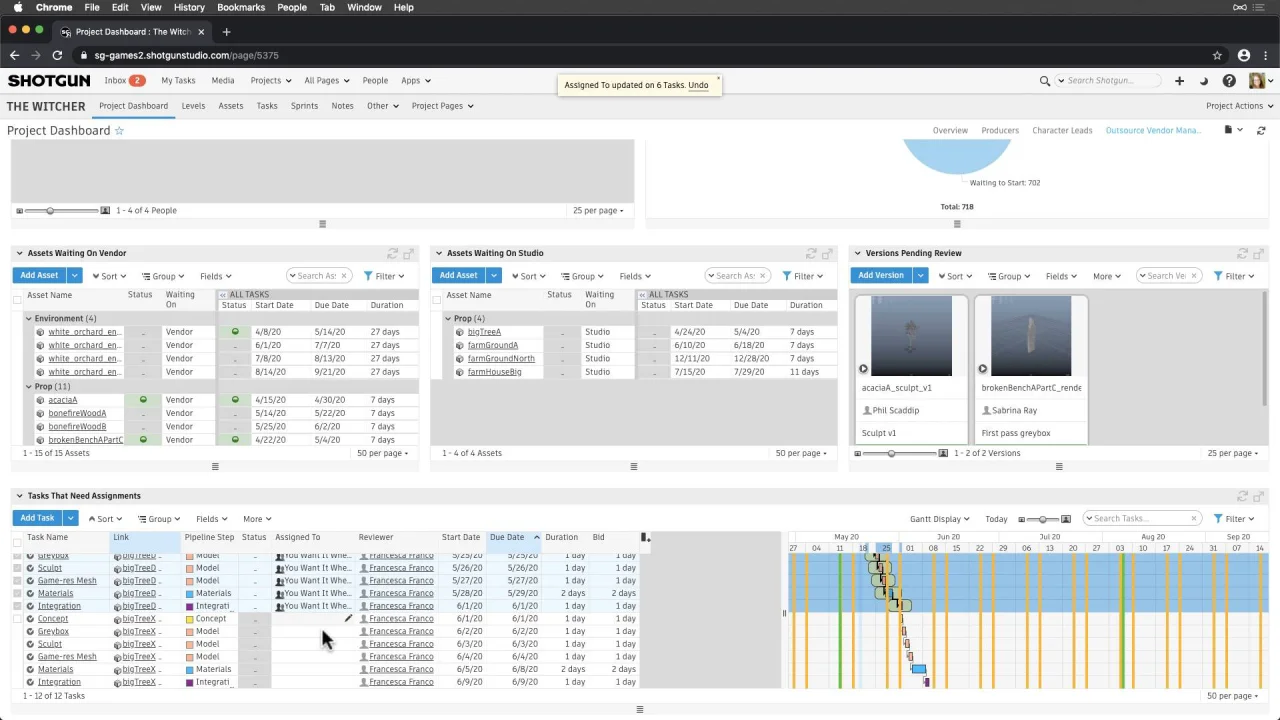Dismiss the Assigned To updated notification

(717, 78)
